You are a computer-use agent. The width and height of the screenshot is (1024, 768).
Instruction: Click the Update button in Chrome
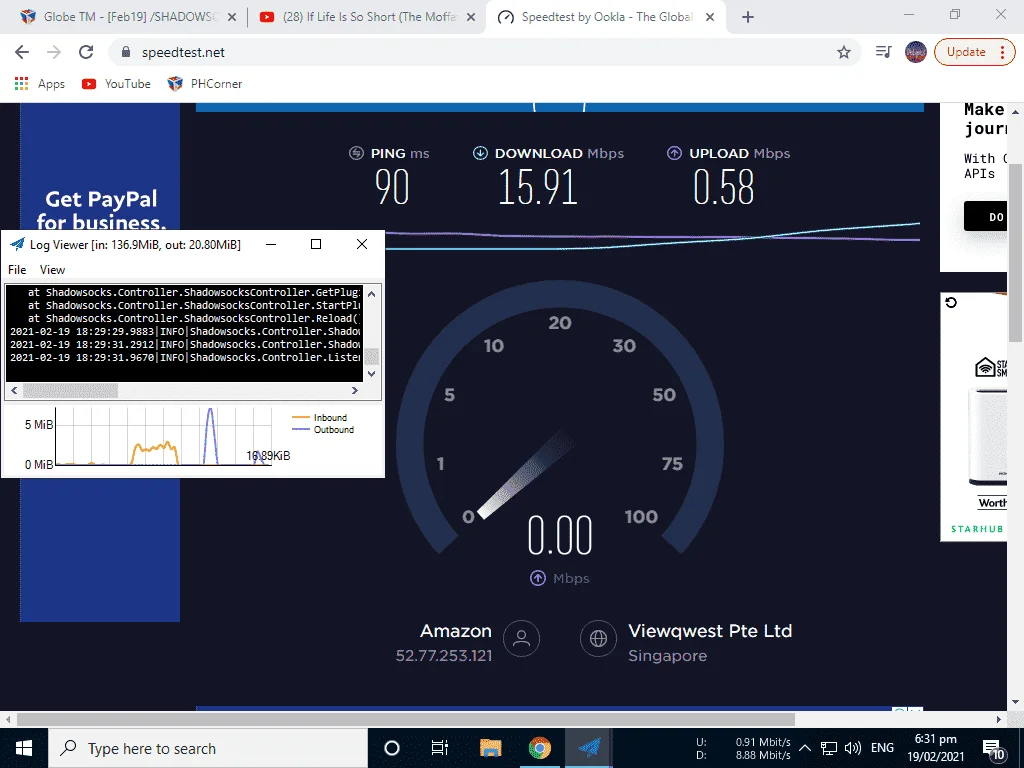(x=966, y=52)
